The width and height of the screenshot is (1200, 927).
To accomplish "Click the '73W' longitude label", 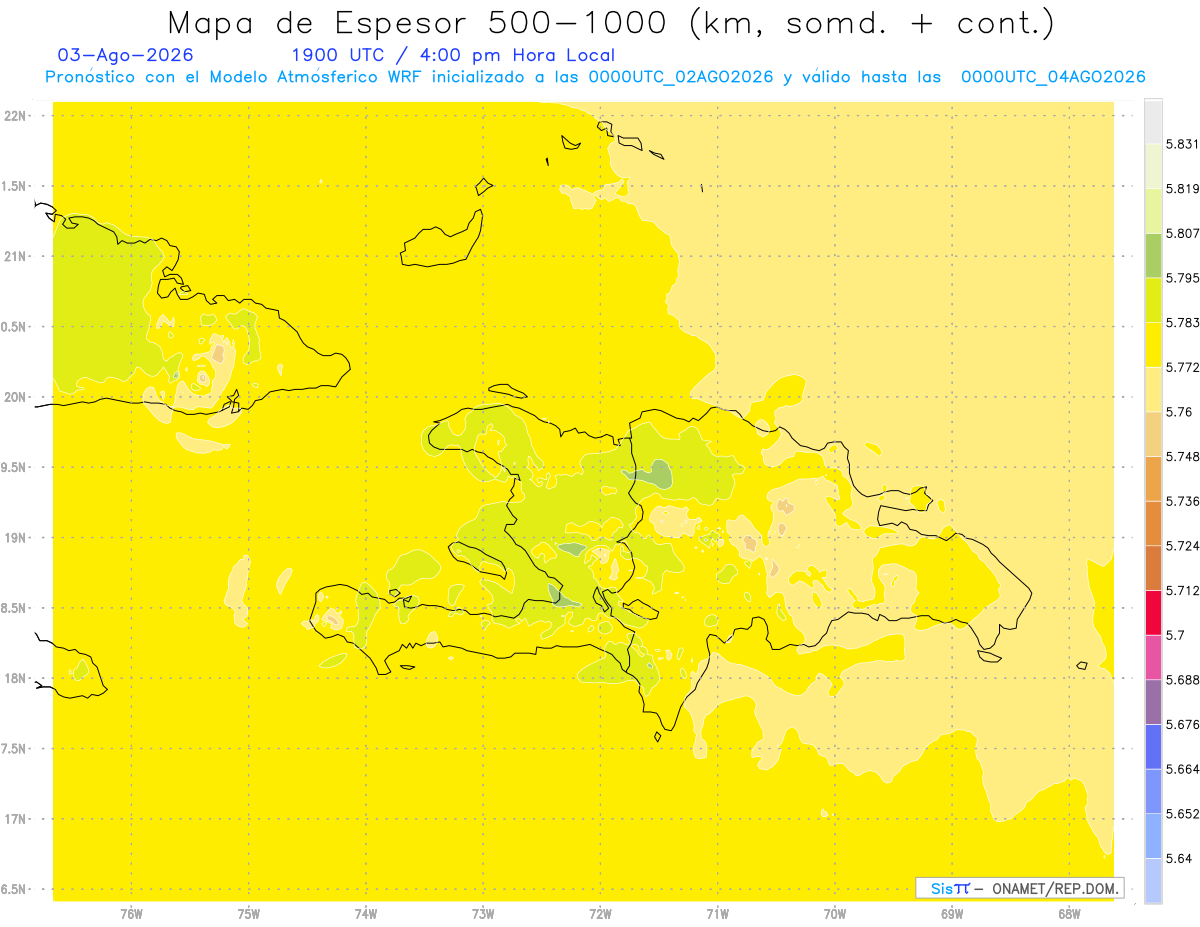I will tap(483, 914).
